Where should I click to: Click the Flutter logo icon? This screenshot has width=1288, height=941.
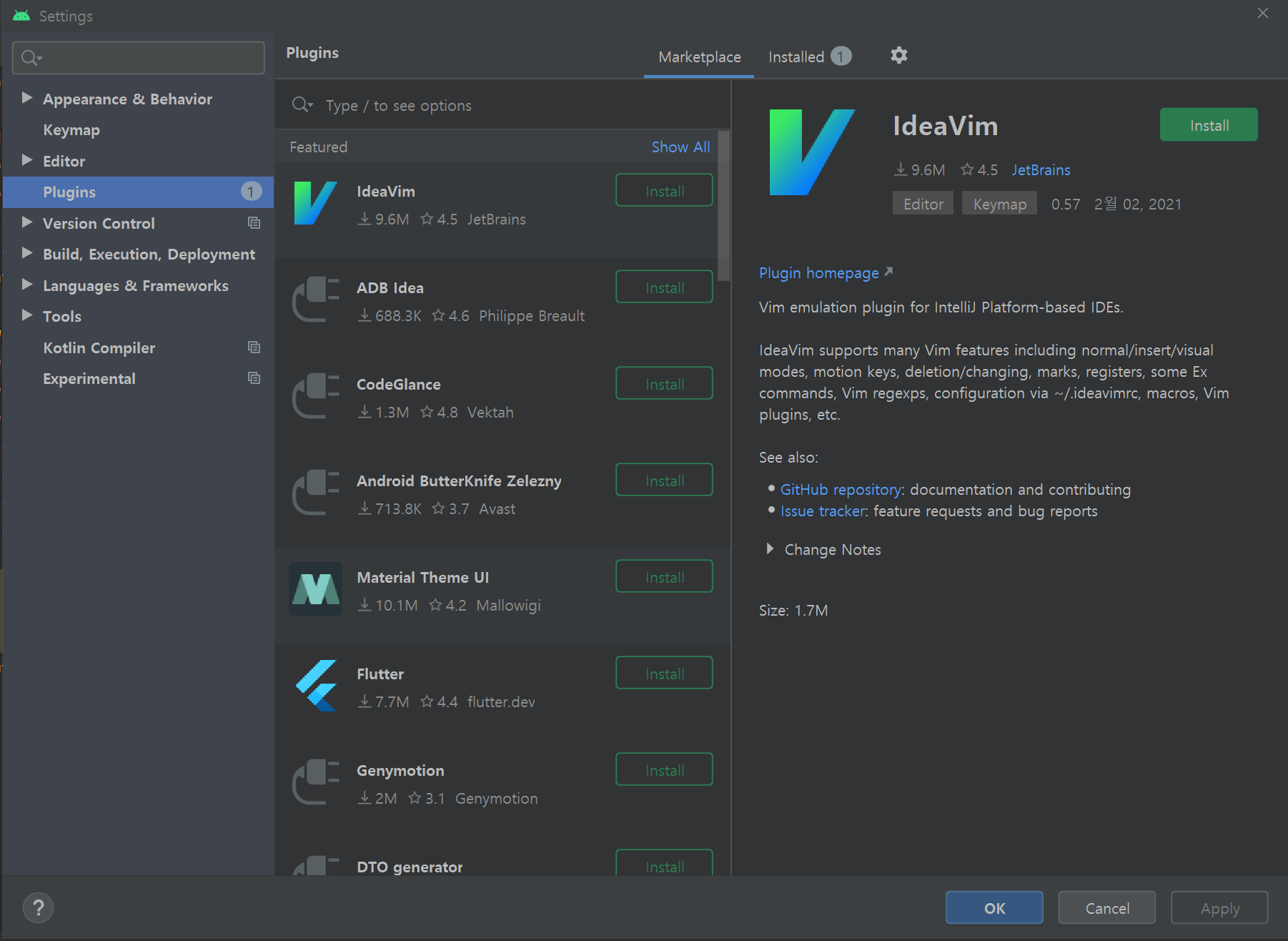click(315, 686)
